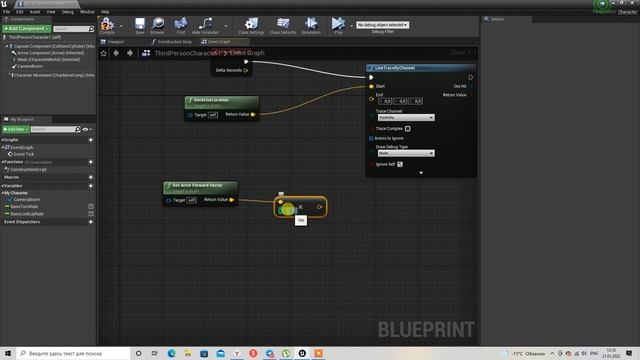Open the Hide Unrelated options dropdown arrow
This screenshot has height=360, width=640.
click(x=226, y=26)
